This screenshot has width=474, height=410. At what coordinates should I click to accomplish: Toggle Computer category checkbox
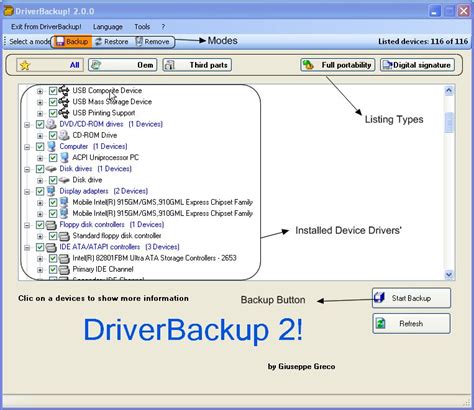40,147
